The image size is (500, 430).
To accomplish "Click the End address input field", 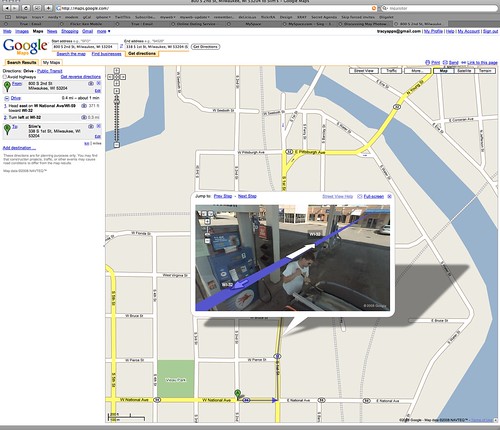I will click(157, 47).
